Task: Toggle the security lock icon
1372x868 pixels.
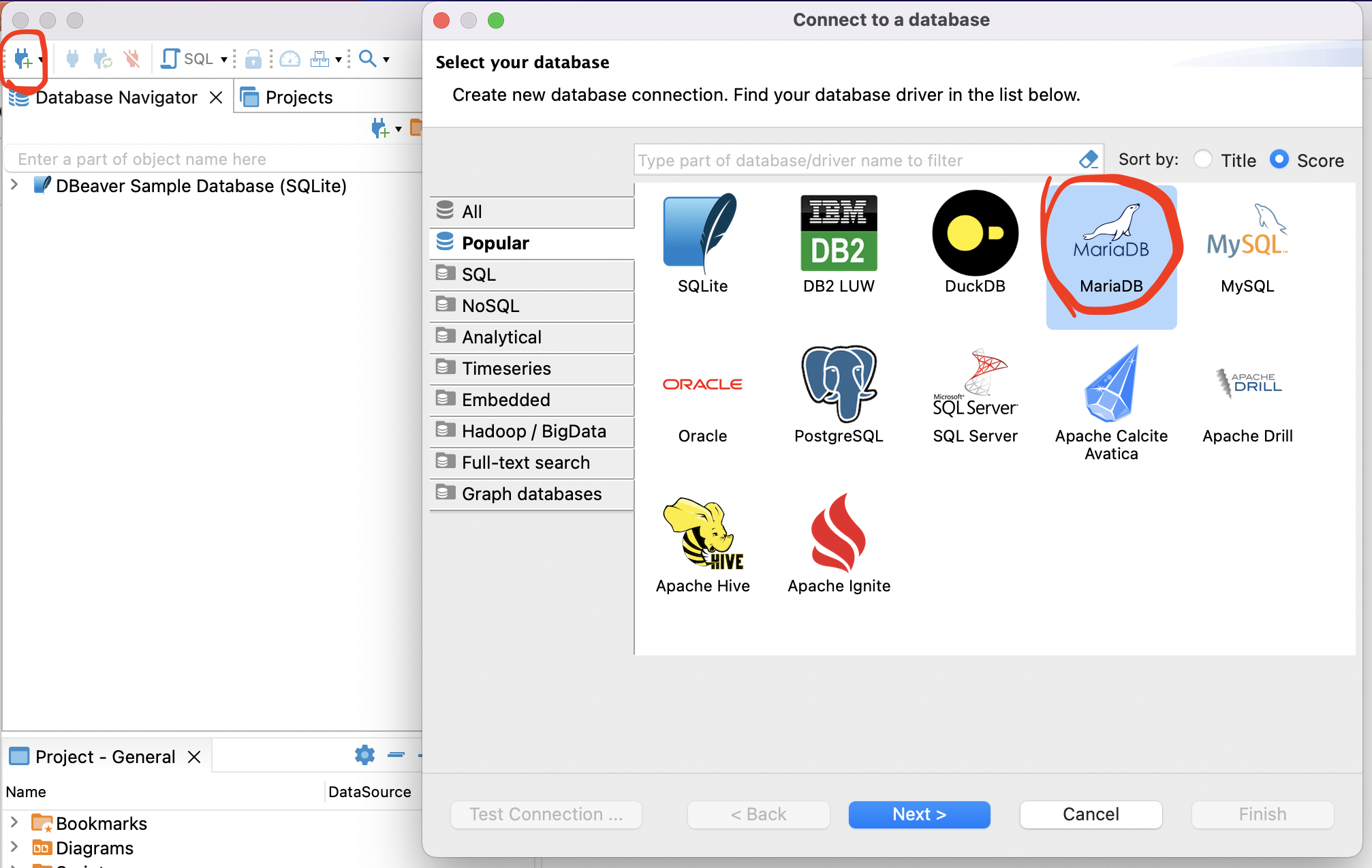Action: pos(253,59)
